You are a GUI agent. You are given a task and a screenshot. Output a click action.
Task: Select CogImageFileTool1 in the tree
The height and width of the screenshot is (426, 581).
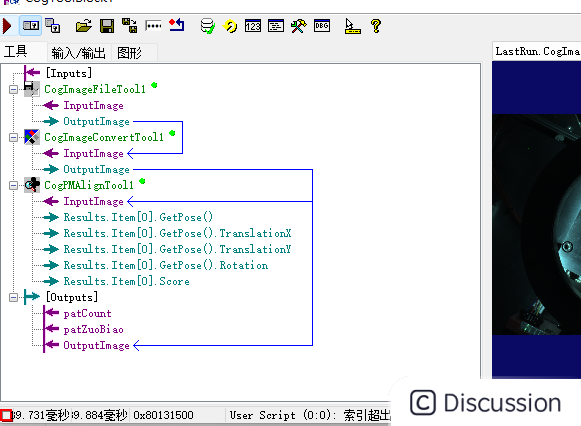(x=95, y=89)
